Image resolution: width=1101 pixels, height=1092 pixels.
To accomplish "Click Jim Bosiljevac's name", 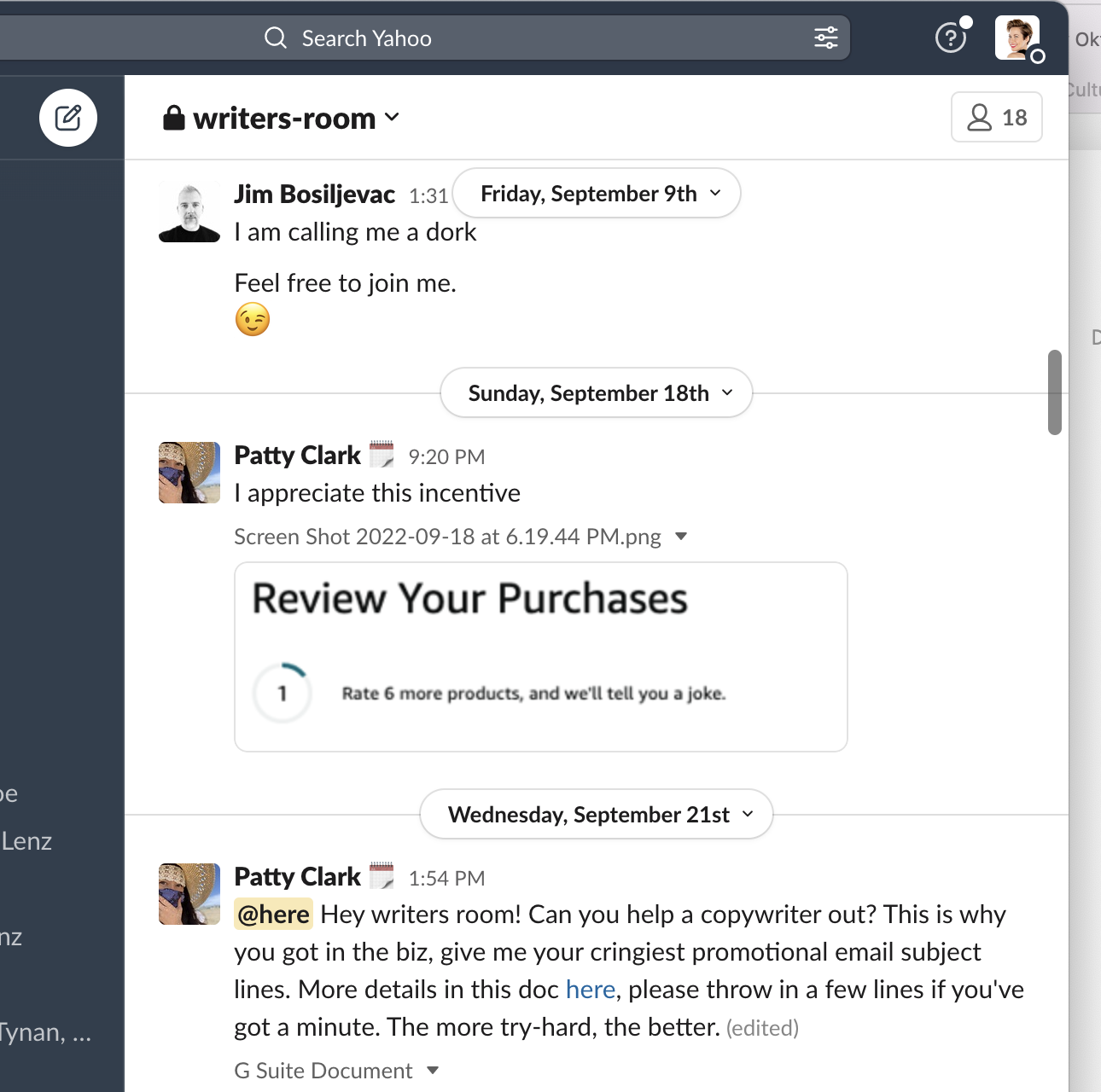I will pyautogui.click(x=315, y=195).
